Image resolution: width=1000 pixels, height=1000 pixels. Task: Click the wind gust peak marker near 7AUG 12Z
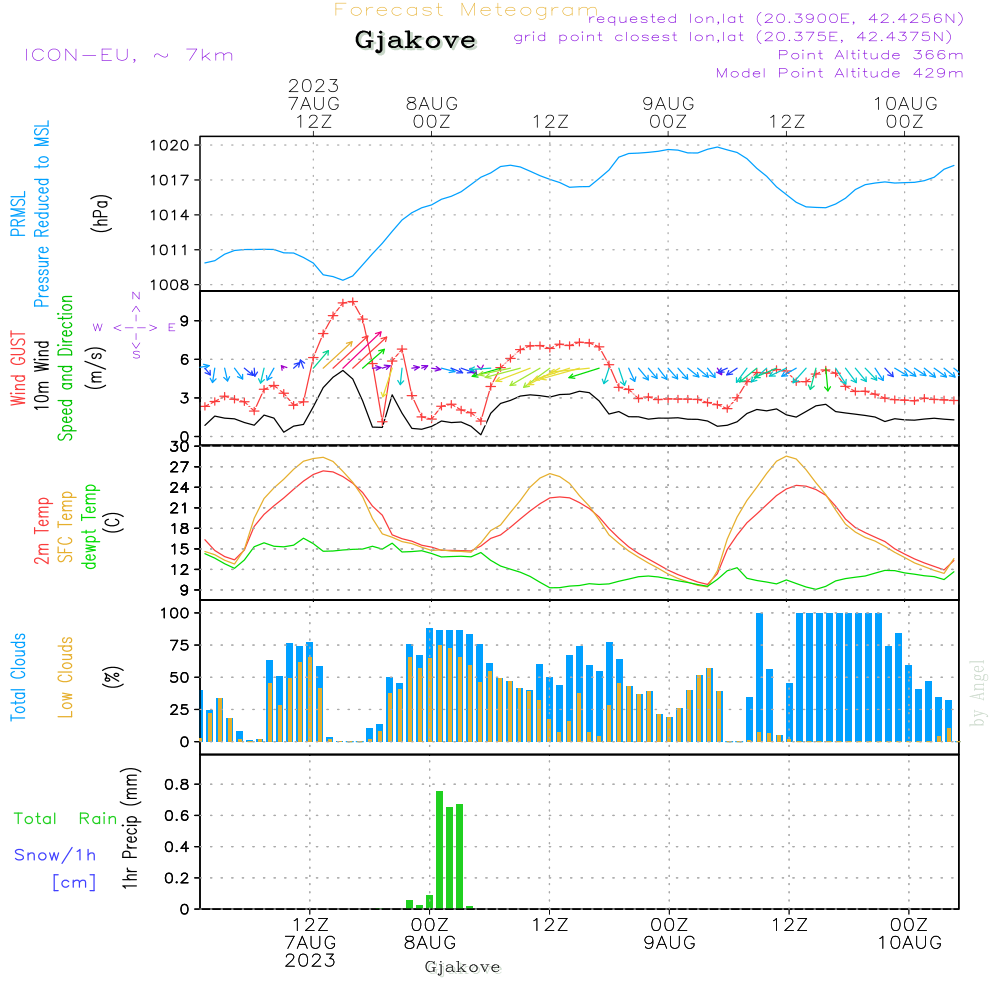(x=353, y=302)
